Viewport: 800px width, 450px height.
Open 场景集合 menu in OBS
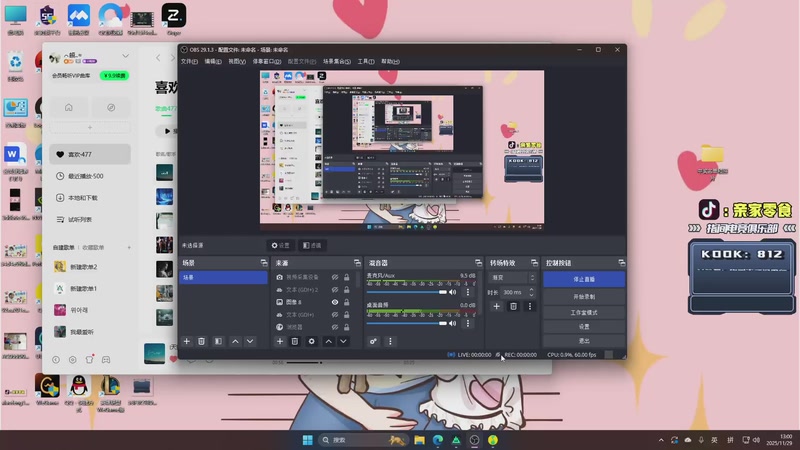(337, 62)
